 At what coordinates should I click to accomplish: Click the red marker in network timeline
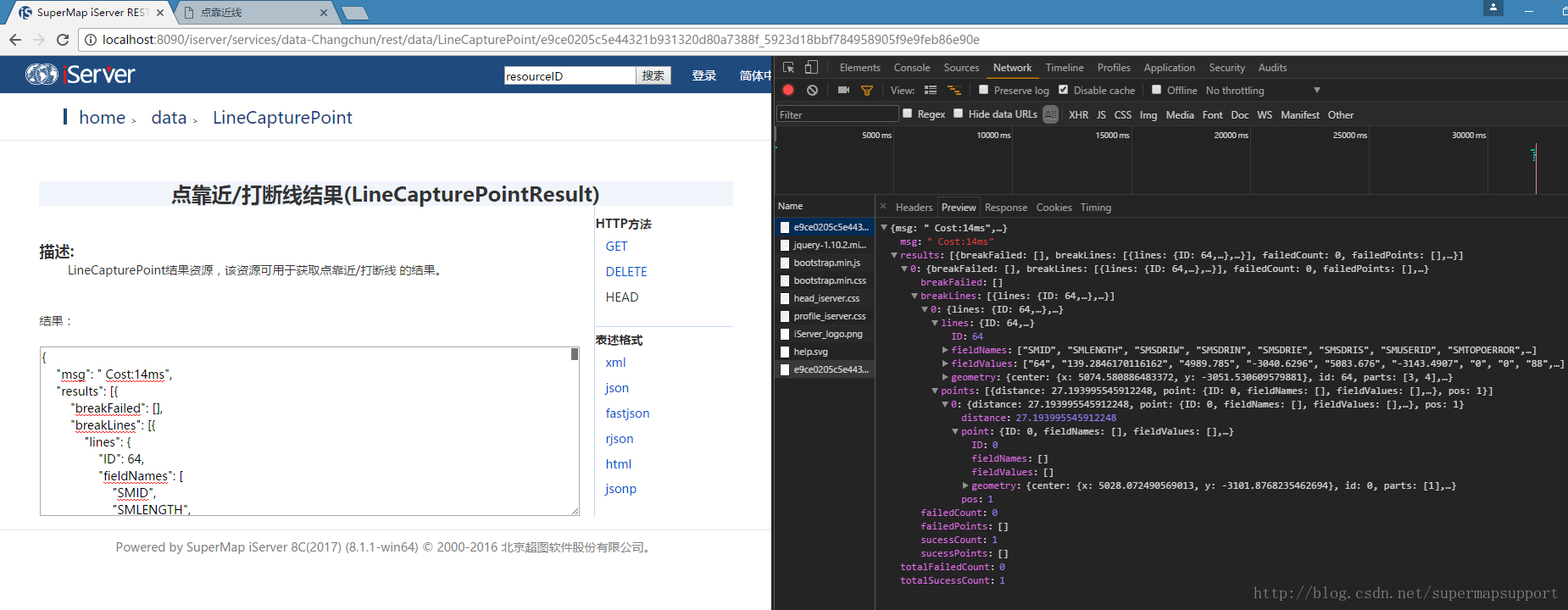(x=1536, y=168)
